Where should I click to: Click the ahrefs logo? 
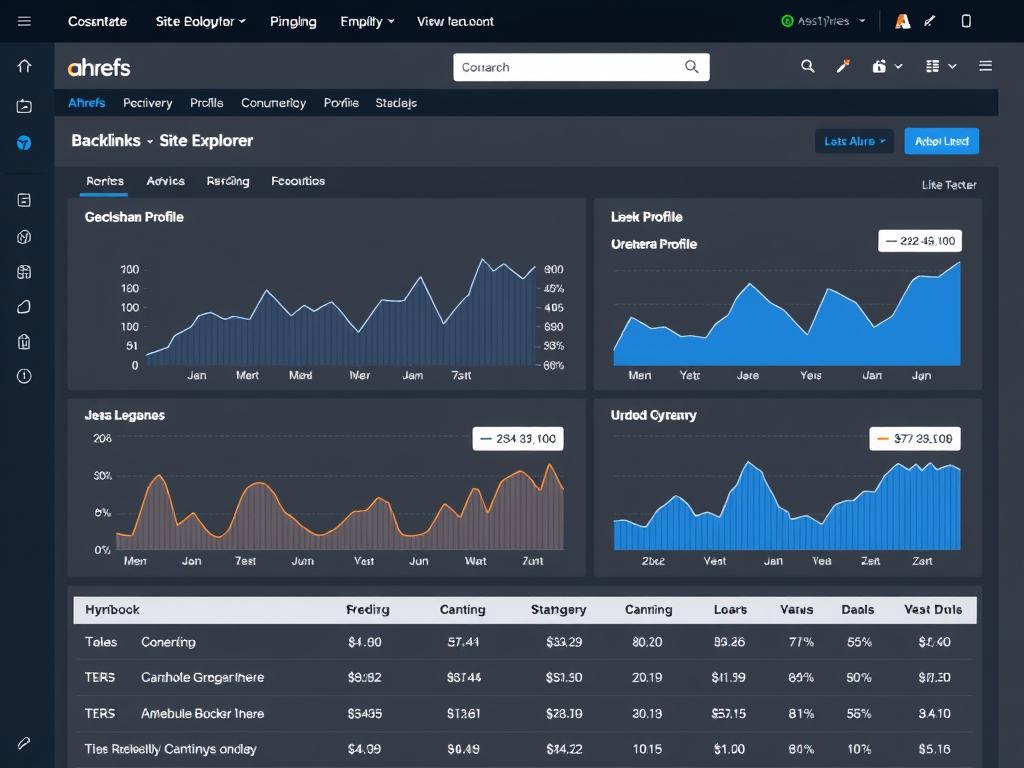(x=99, y=67)
